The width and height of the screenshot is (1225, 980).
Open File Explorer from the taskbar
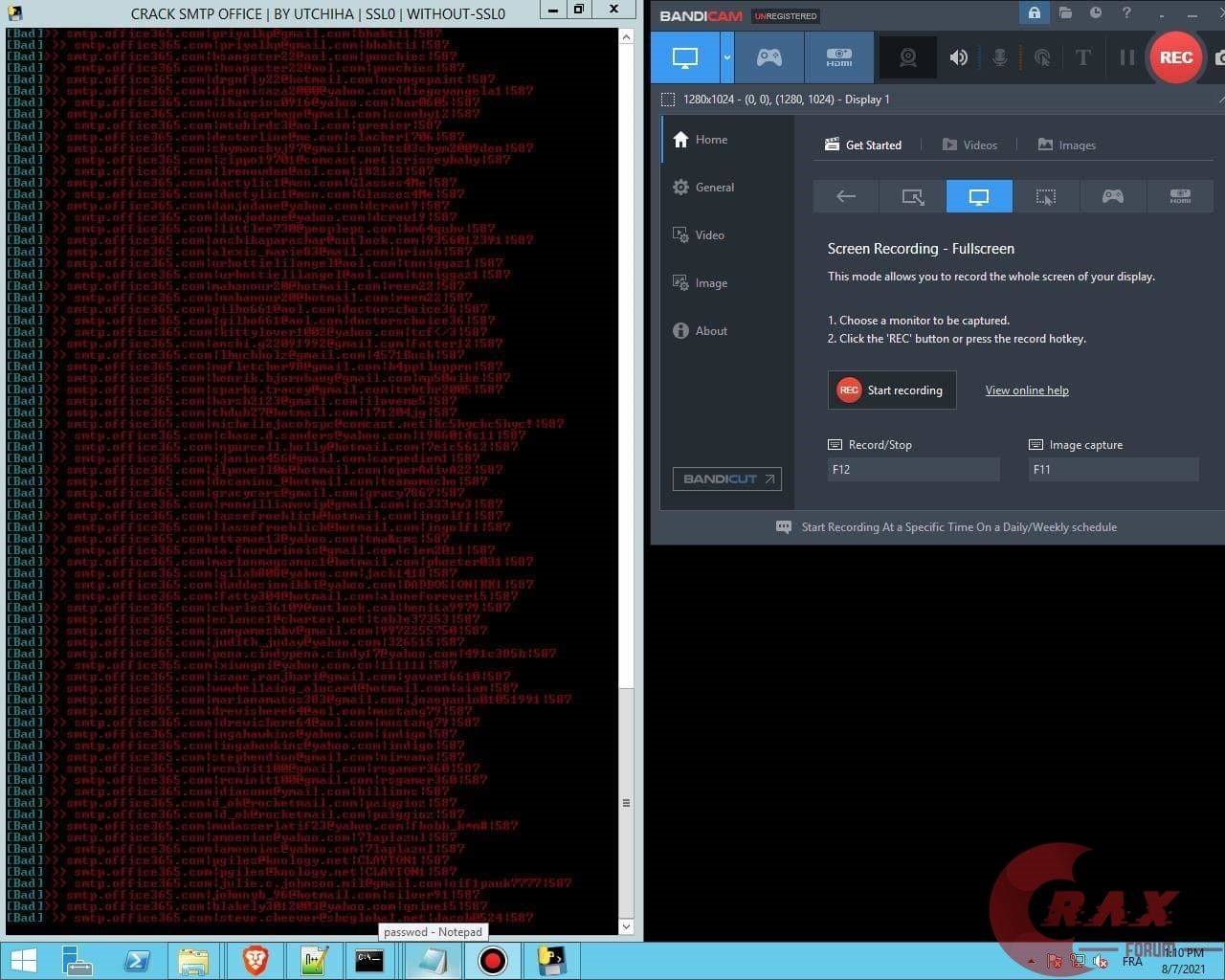[194, 960]
